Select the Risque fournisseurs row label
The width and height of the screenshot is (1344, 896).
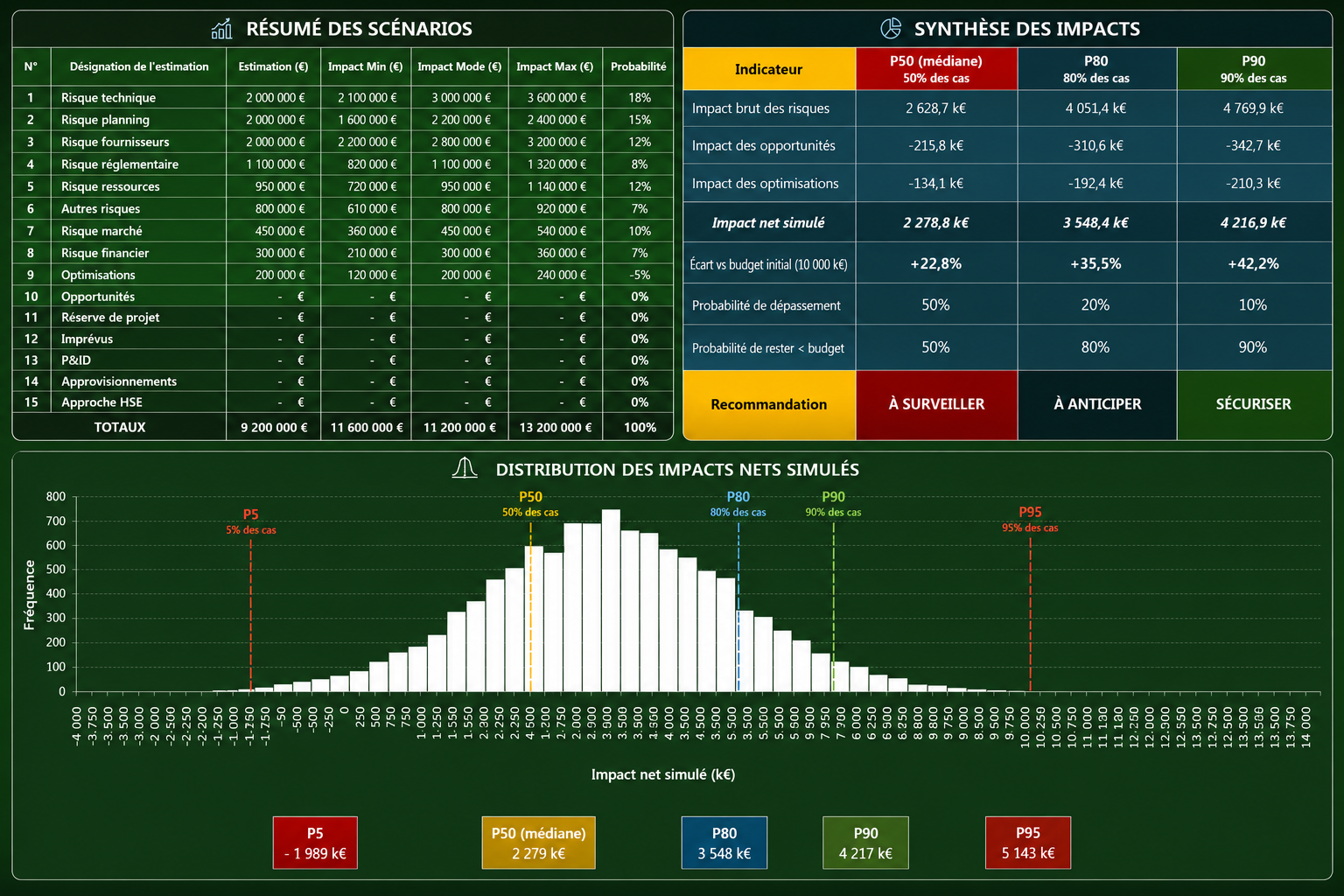(x=115, y=142)
